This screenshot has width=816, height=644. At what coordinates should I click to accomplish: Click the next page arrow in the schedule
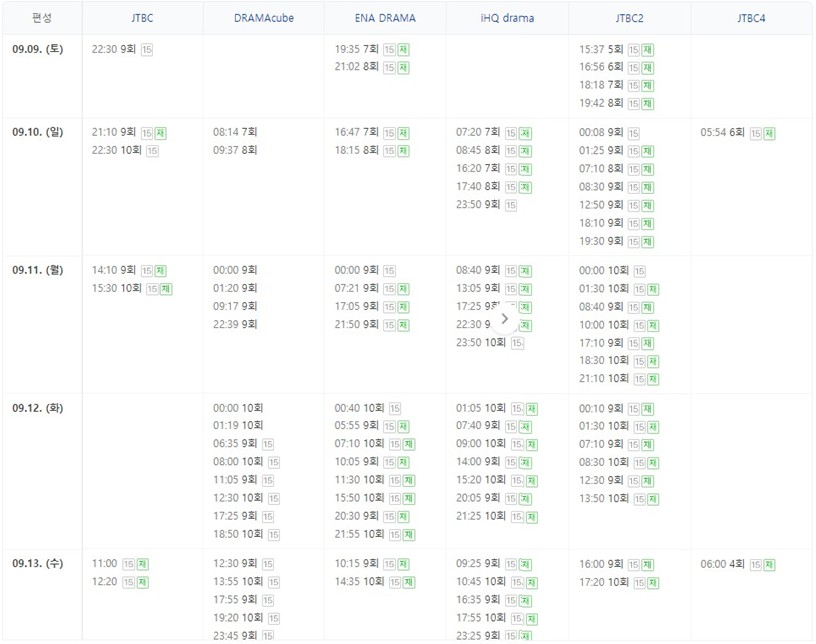pos(505,318)
